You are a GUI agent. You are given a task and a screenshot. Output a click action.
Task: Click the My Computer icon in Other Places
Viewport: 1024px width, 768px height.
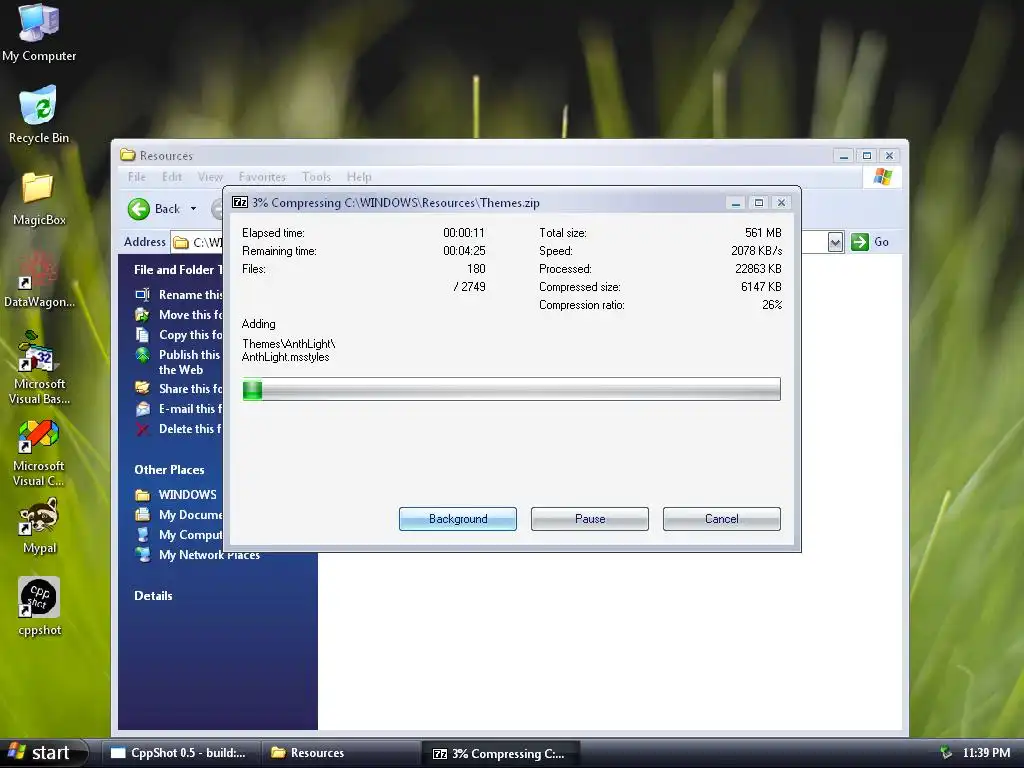pyautogui.click(x=142, y=535)
